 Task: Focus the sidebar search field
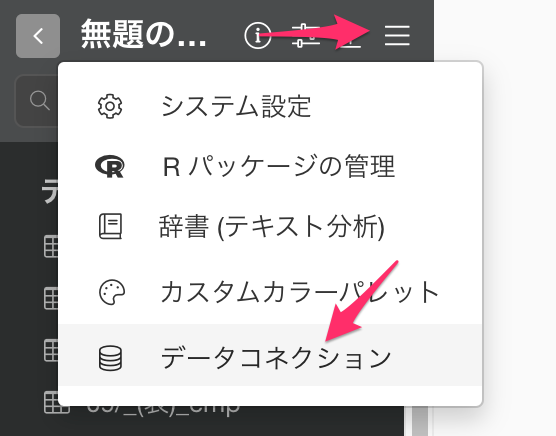click(37, 101)
